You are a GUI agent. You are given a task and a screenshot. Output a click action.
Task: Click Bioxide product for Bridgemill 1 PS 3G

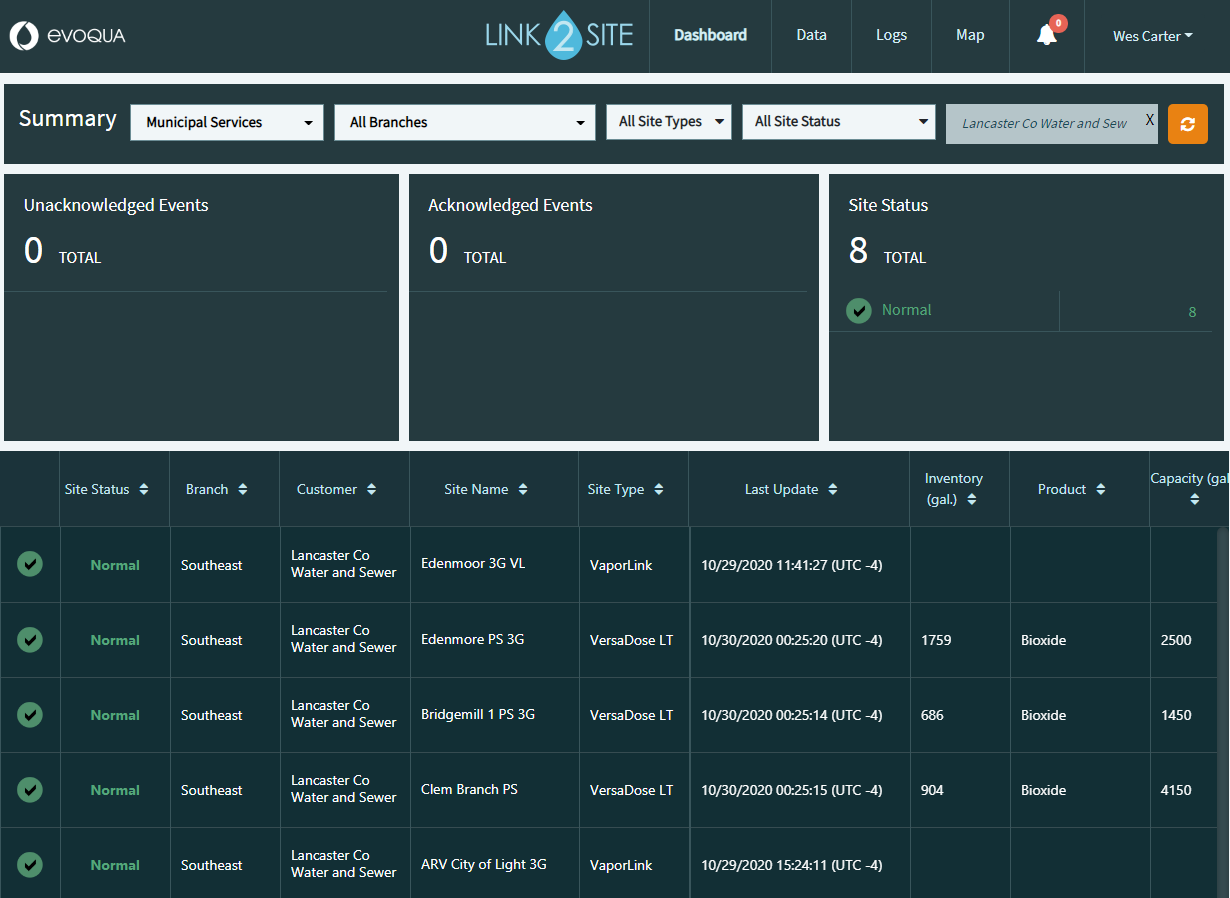pos(1043,715)
